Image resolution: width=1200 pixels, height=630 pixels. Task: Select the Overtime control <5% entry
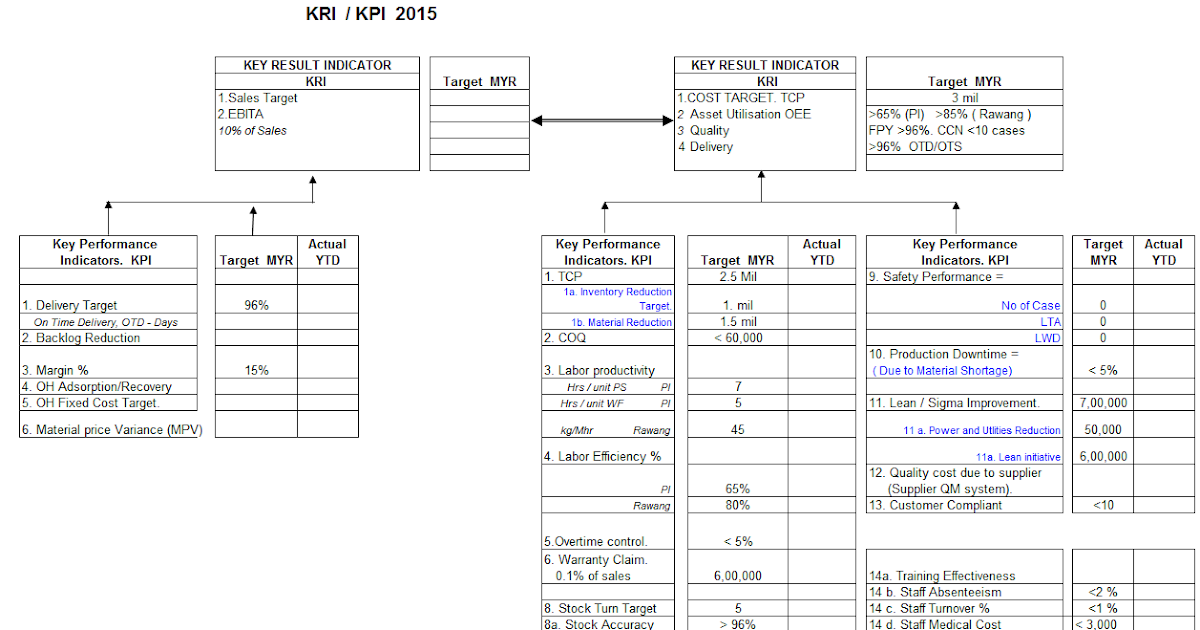pos(738,541)
